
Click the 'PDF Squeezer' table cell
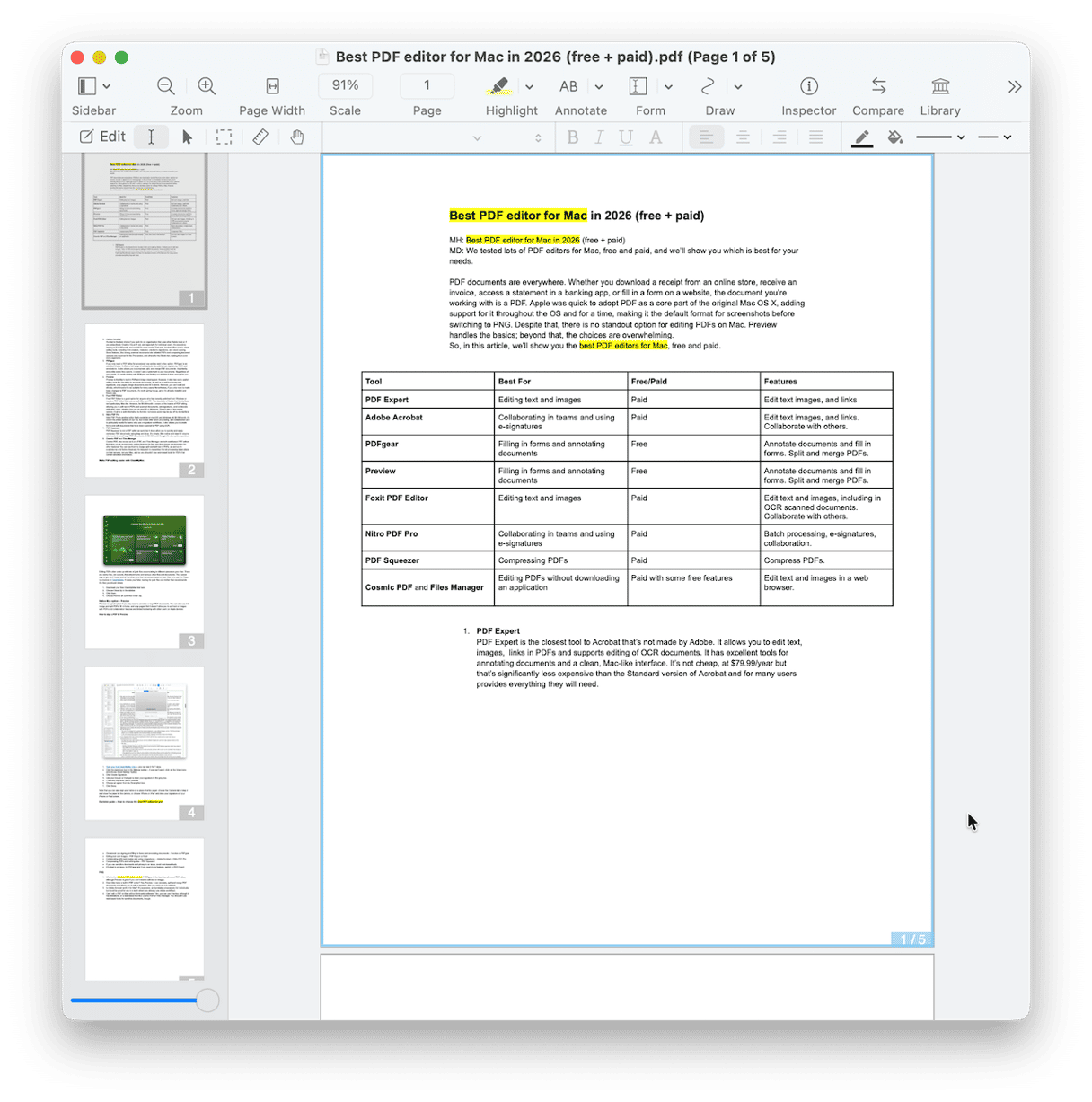[x=427, y=560]
